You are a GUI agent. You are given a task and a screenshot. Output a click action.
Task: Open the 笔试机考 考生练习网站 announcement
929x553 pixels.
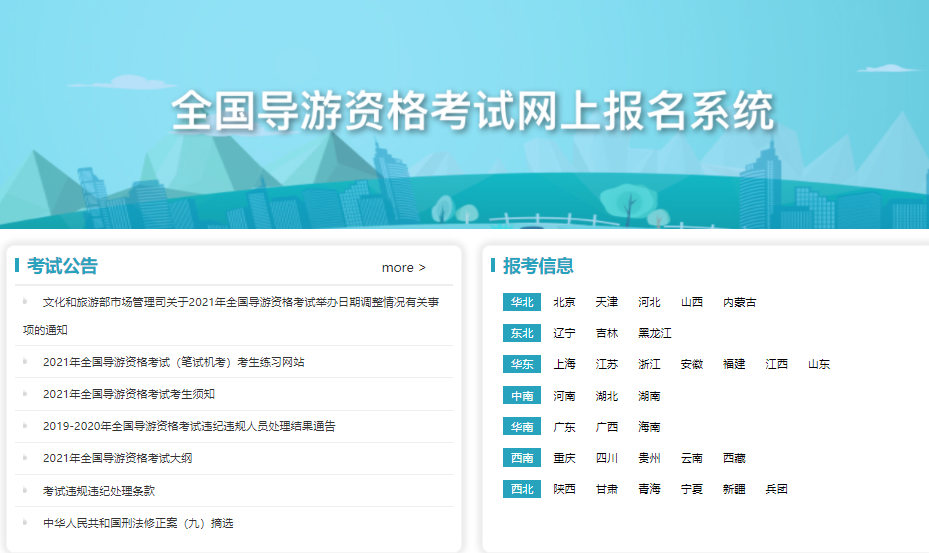[173, 362]
